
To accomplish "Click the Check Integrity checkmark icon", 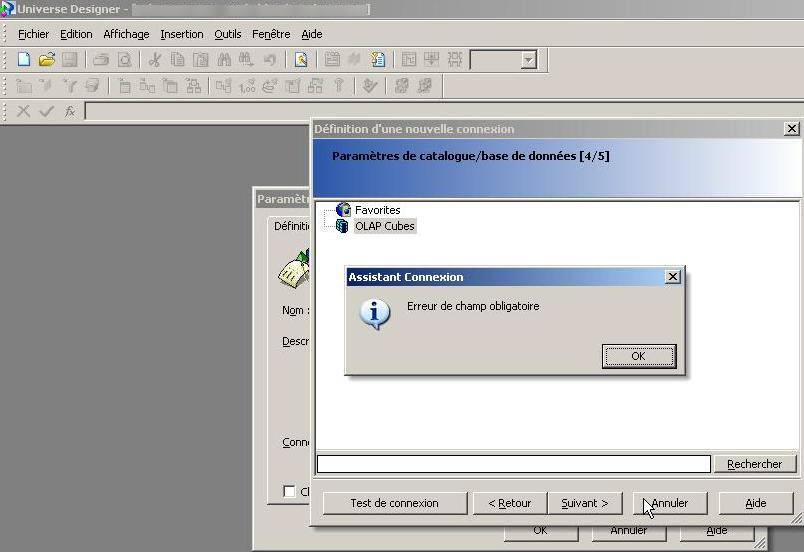I will pos(369,86).
